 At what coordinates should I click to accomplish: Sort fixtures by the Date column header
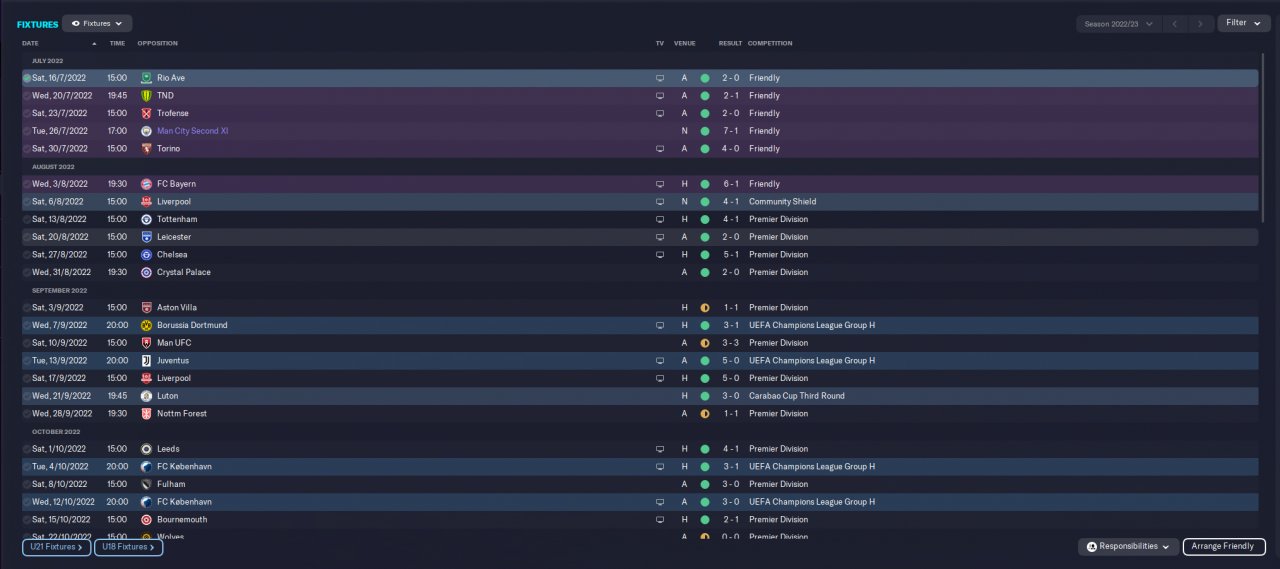click(x=30, y=43)
